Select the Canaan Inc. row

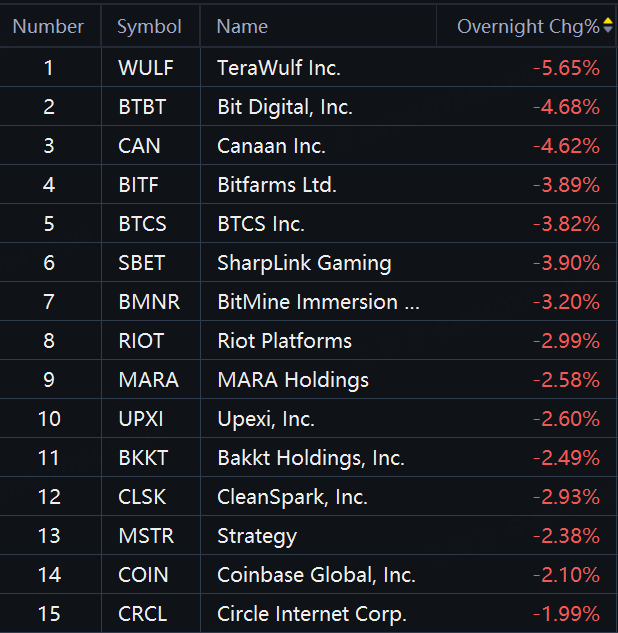click(309, 146)
